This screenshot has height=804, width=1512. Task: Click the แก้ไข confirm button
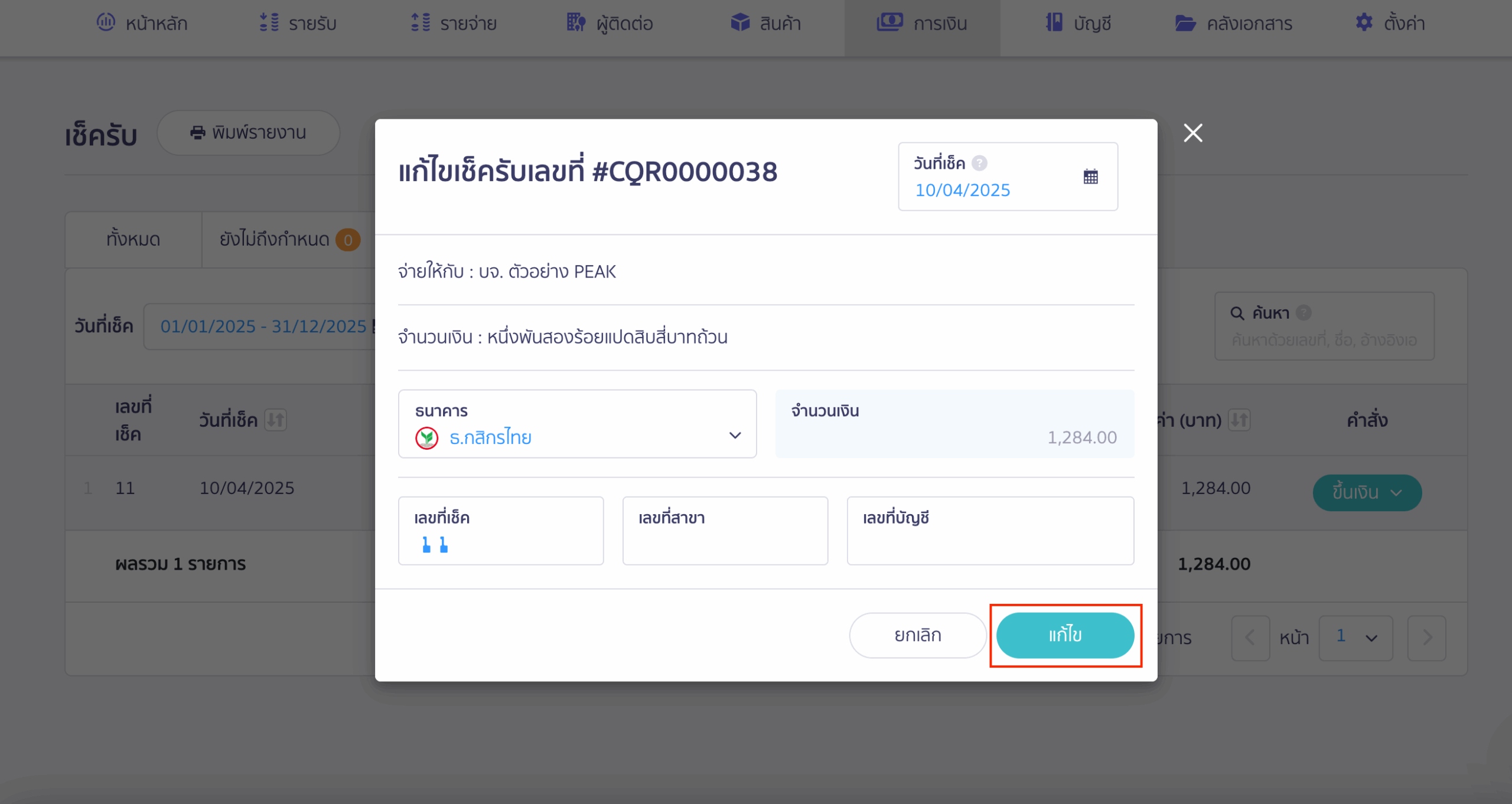1065,635
